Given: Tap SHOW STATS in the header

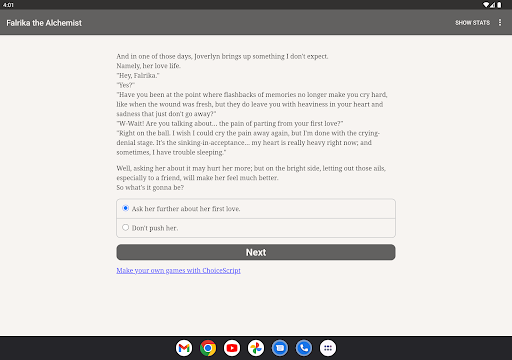Looking at the screenshot, I should pos(472,23).
